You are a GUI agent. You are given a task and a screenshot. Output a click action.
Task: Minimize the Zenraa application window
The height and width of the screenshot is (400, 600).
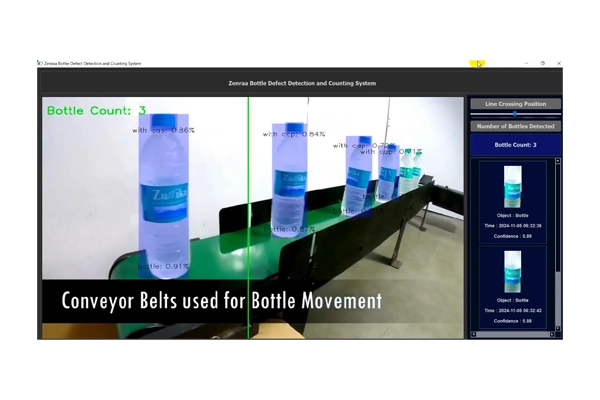[x=527, y=63]
